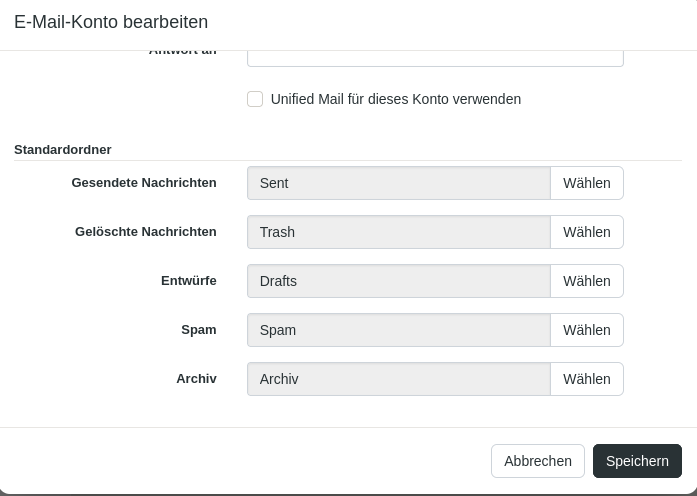Click the Entwürfe label
The height and width of the screenshot is (496, 697).
click(x=188, y=281)
